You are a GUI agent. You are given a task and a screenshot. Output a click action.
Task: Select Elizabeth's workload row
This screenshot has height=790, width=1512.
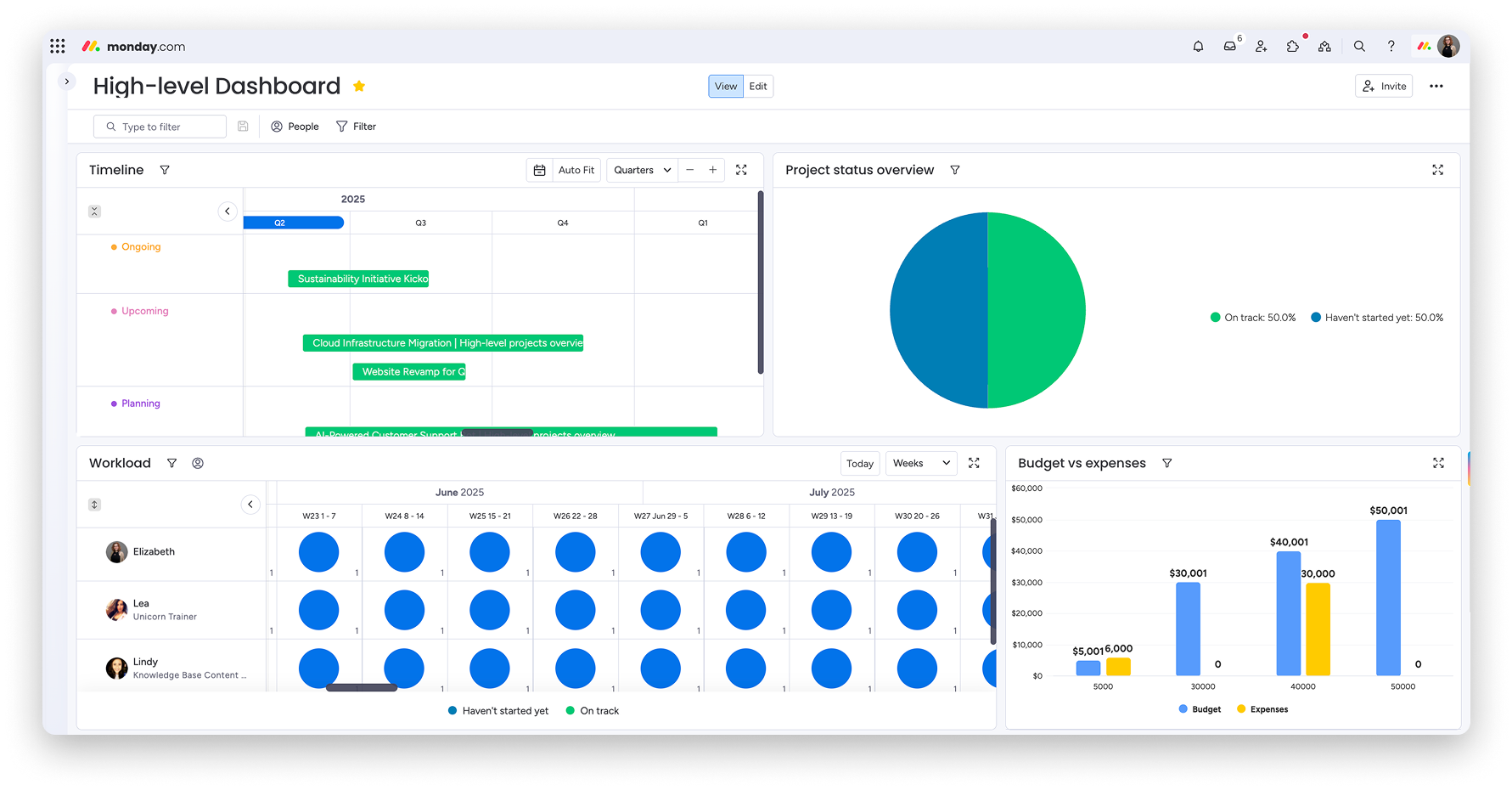171,552
